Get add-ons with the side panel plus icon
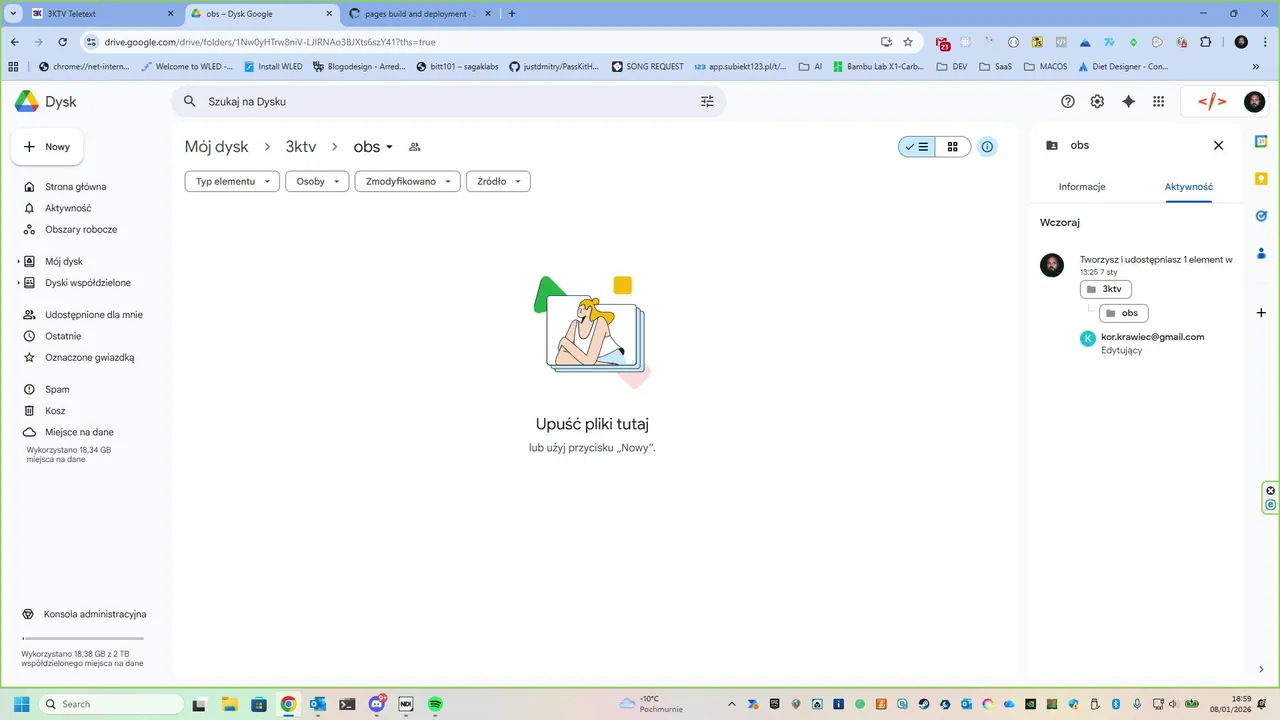 [1261, 313]
